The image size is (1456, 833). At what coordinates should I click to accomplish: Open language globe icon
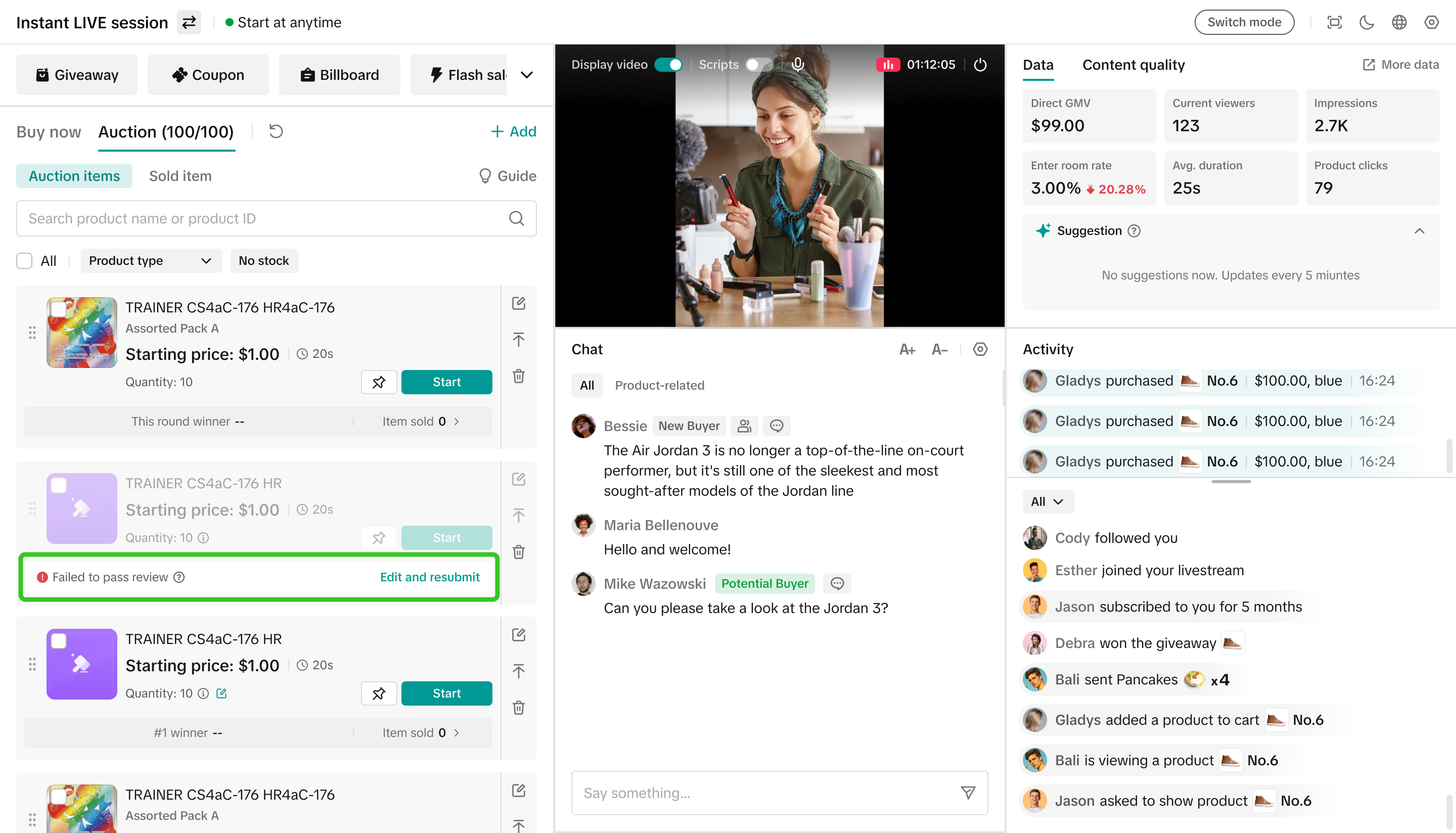pyautogui.click(x=1399, y=22)
